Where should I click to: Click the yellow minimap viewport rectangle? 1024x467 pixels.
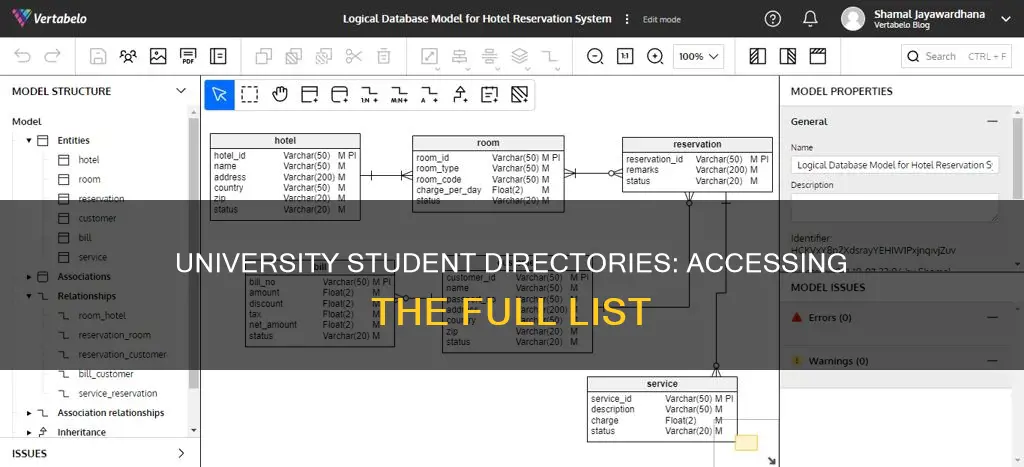746,443
